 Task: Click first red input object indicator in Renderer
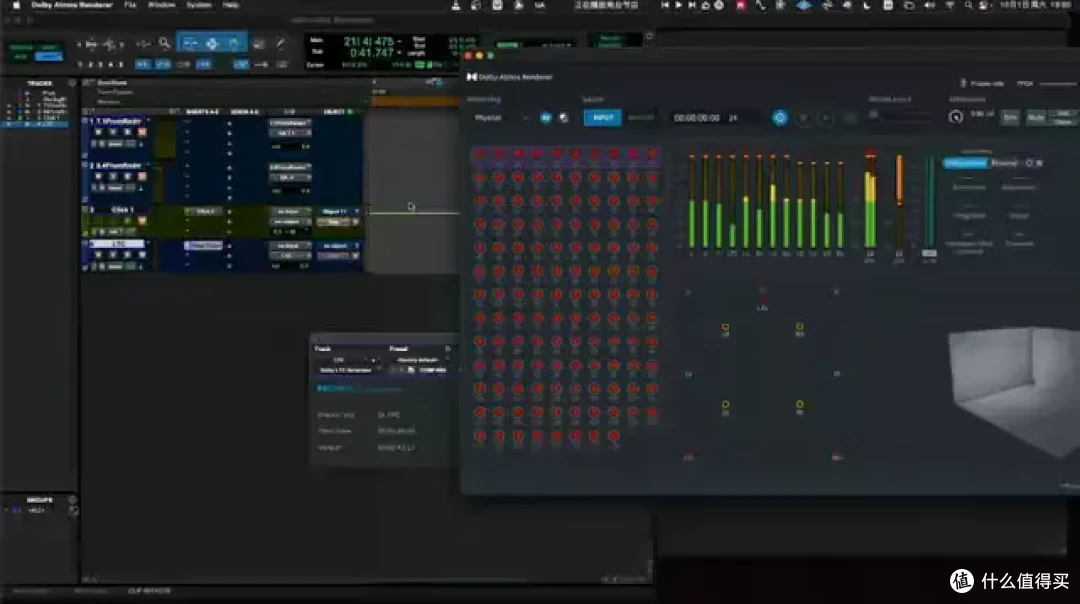click(x=480, y=154)
